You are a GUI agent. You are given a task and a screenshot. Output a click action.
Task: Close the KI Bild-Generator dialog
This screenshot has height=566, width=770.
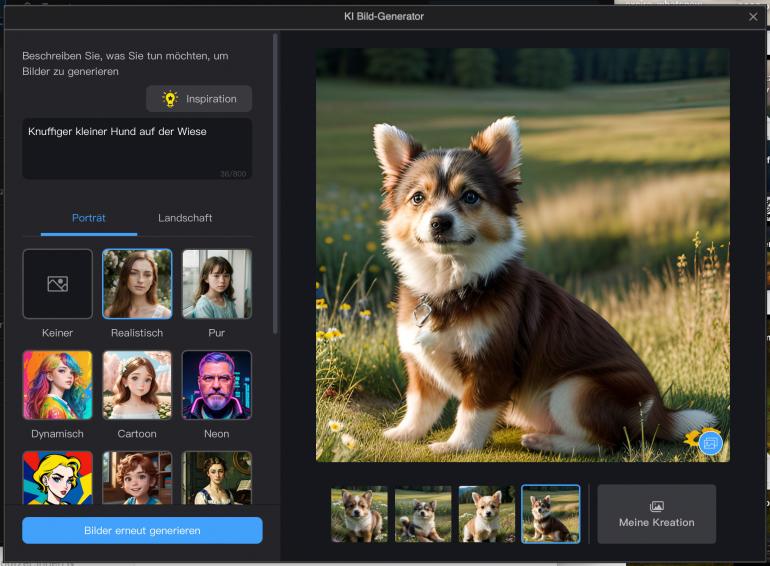pyautogui.click(x=753, y=16)
